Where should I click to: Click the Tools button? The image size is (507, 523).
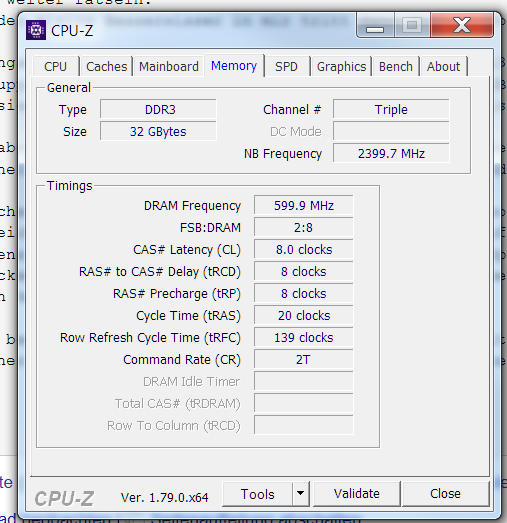coord(258,494)
